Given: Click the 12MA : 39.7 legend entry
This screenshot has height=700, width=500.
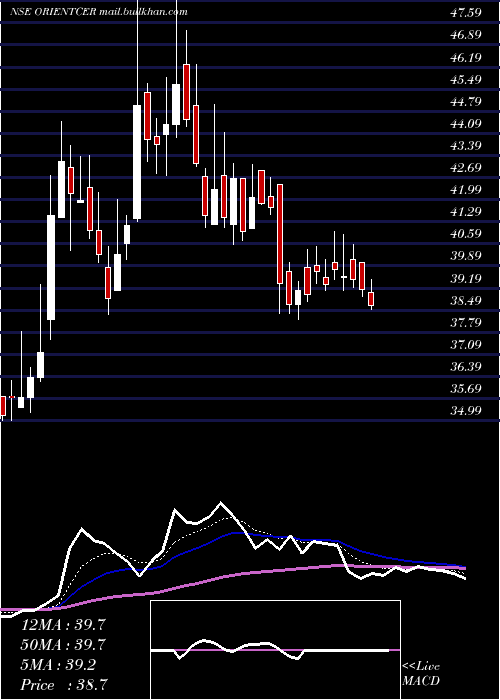Looking at the screenshot, I should click(x=63, y=624).
